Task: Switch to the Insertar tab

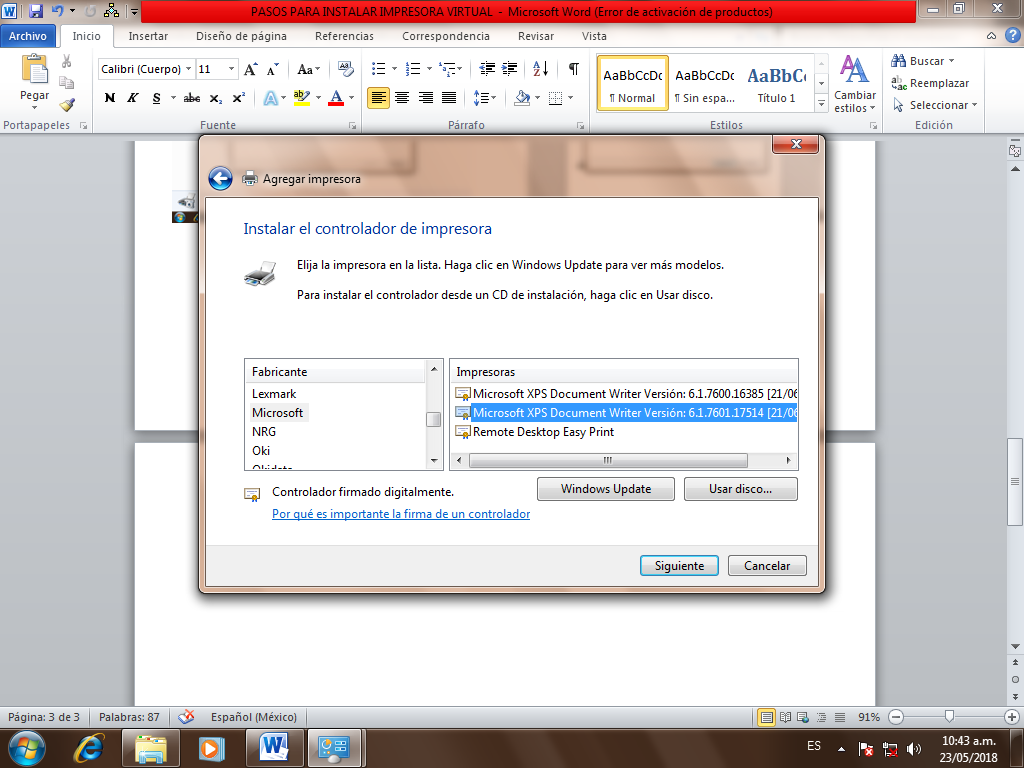Action: point(148,36)
